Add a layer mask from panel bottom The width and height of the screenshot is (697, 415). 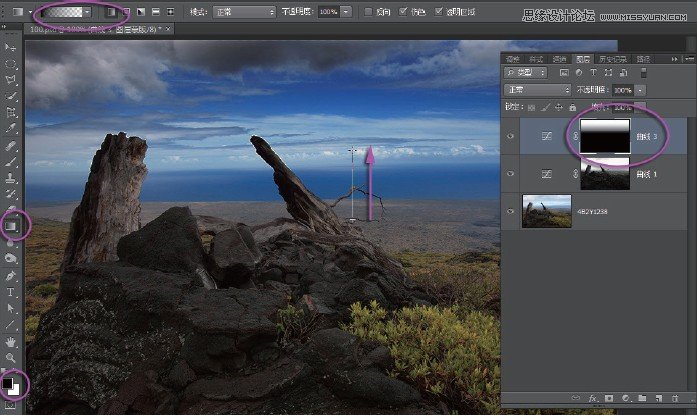[x=609, y=398]
